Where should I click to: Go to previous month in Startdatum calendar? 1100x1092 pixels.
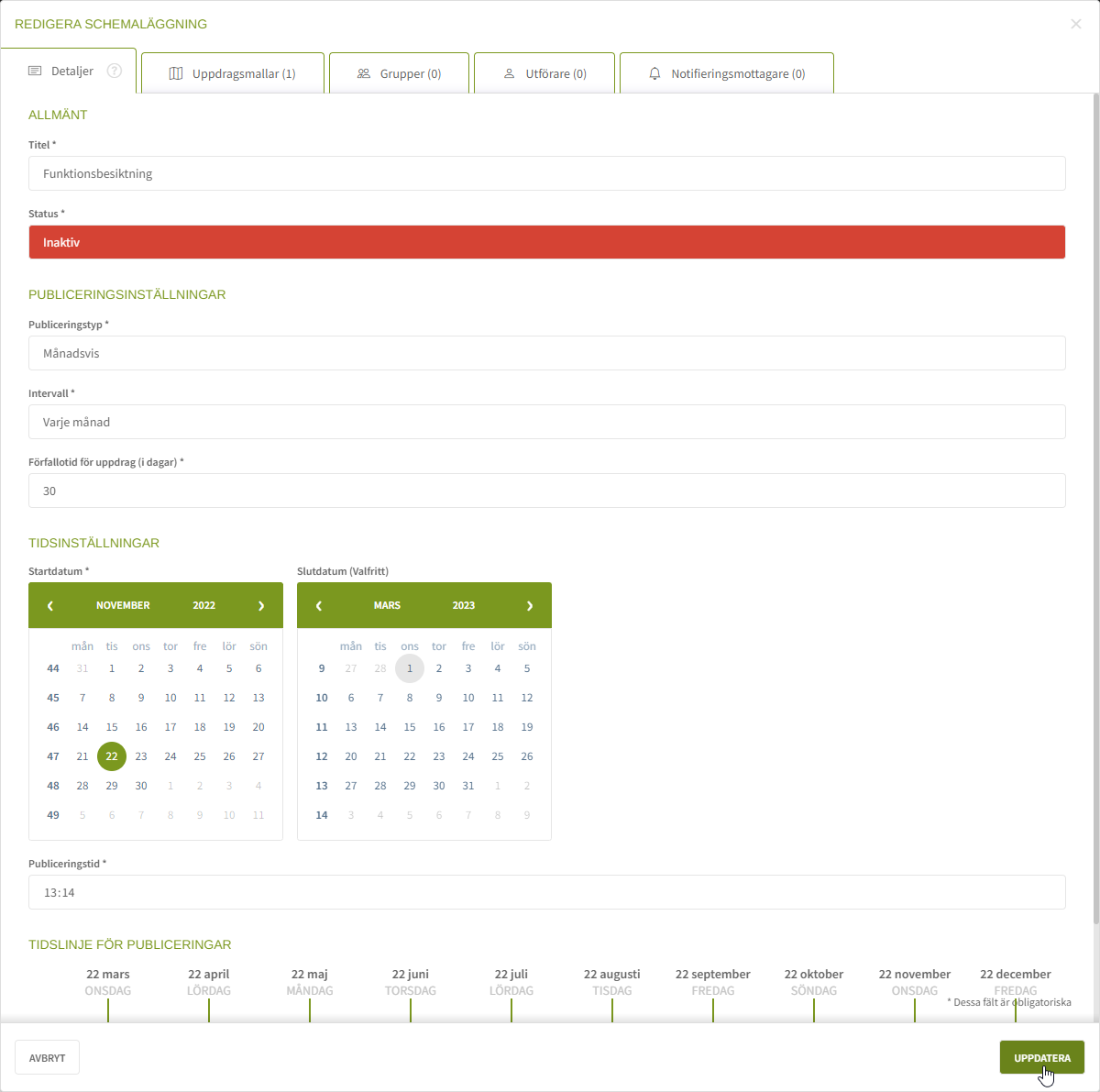pyautogui.click(x=50, y=606)
